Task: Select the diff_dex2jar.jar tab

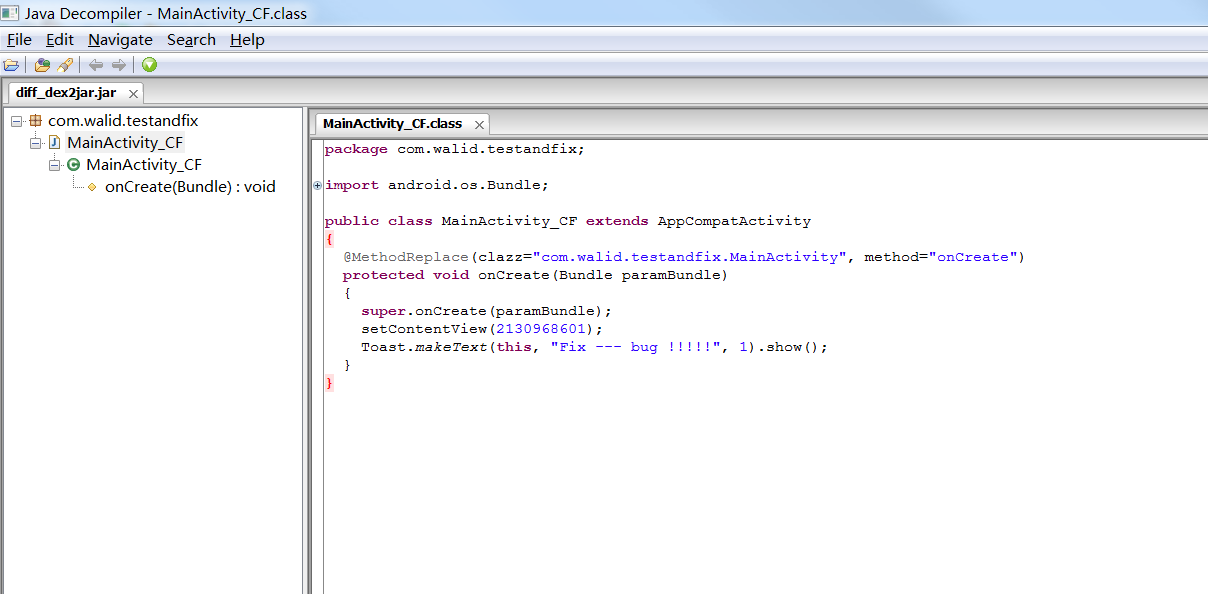Action: click(x=66, y=93)
